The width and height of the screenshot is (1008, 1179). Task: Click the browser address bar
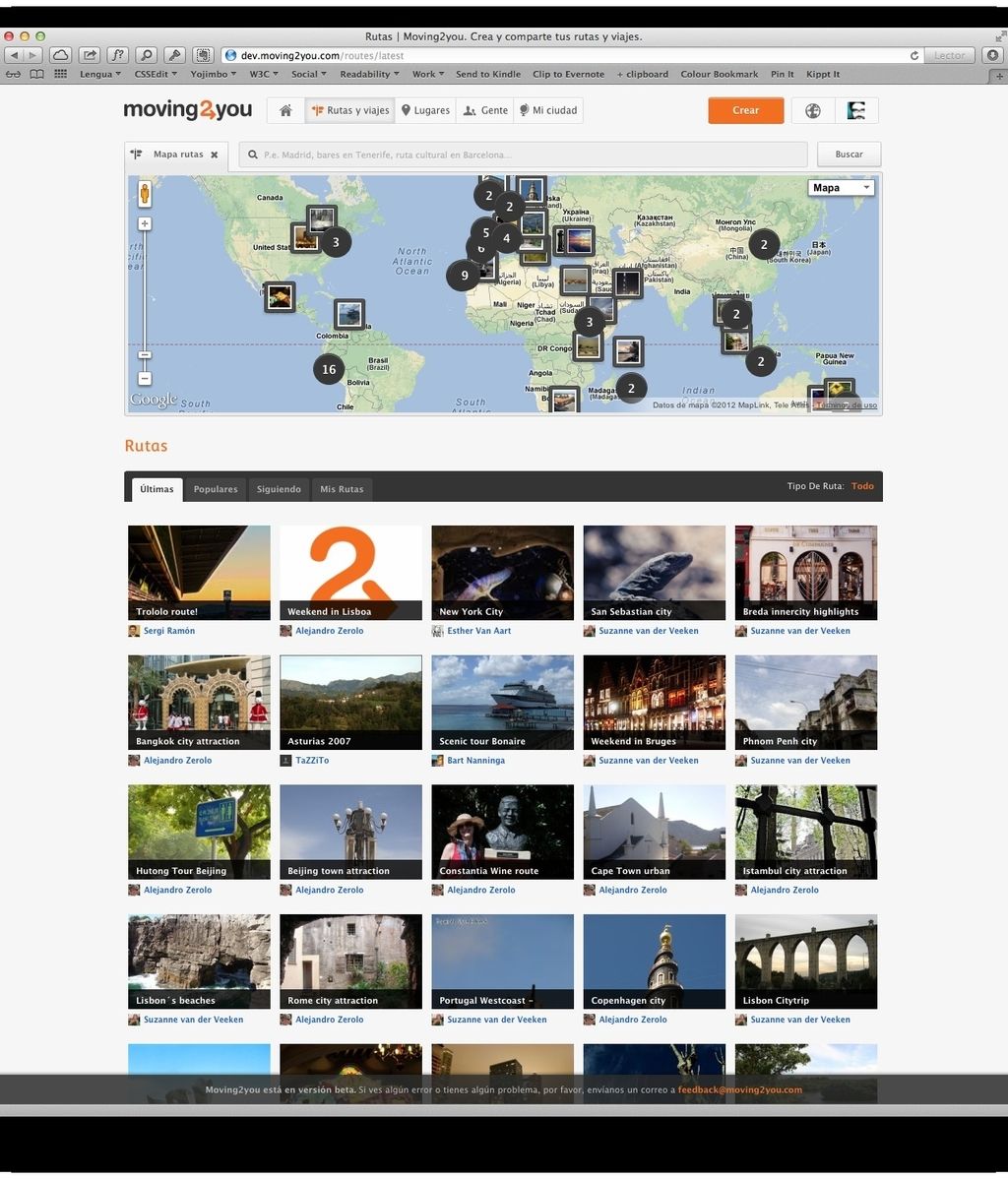click(x=572, y=56)
